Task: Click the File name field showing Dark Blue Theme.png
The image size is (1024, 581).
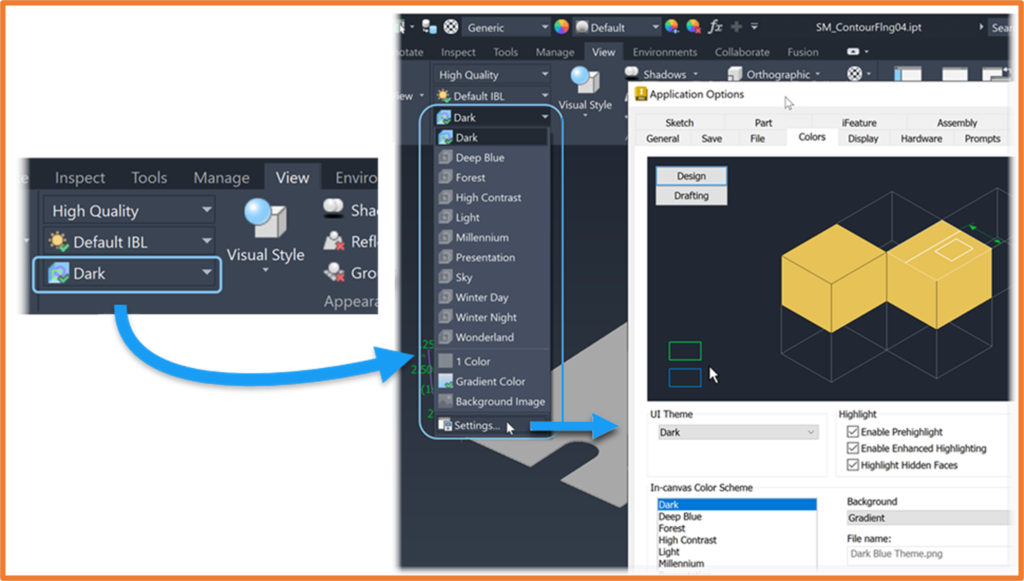Action: pyautogui.click(x=928, y=554)
